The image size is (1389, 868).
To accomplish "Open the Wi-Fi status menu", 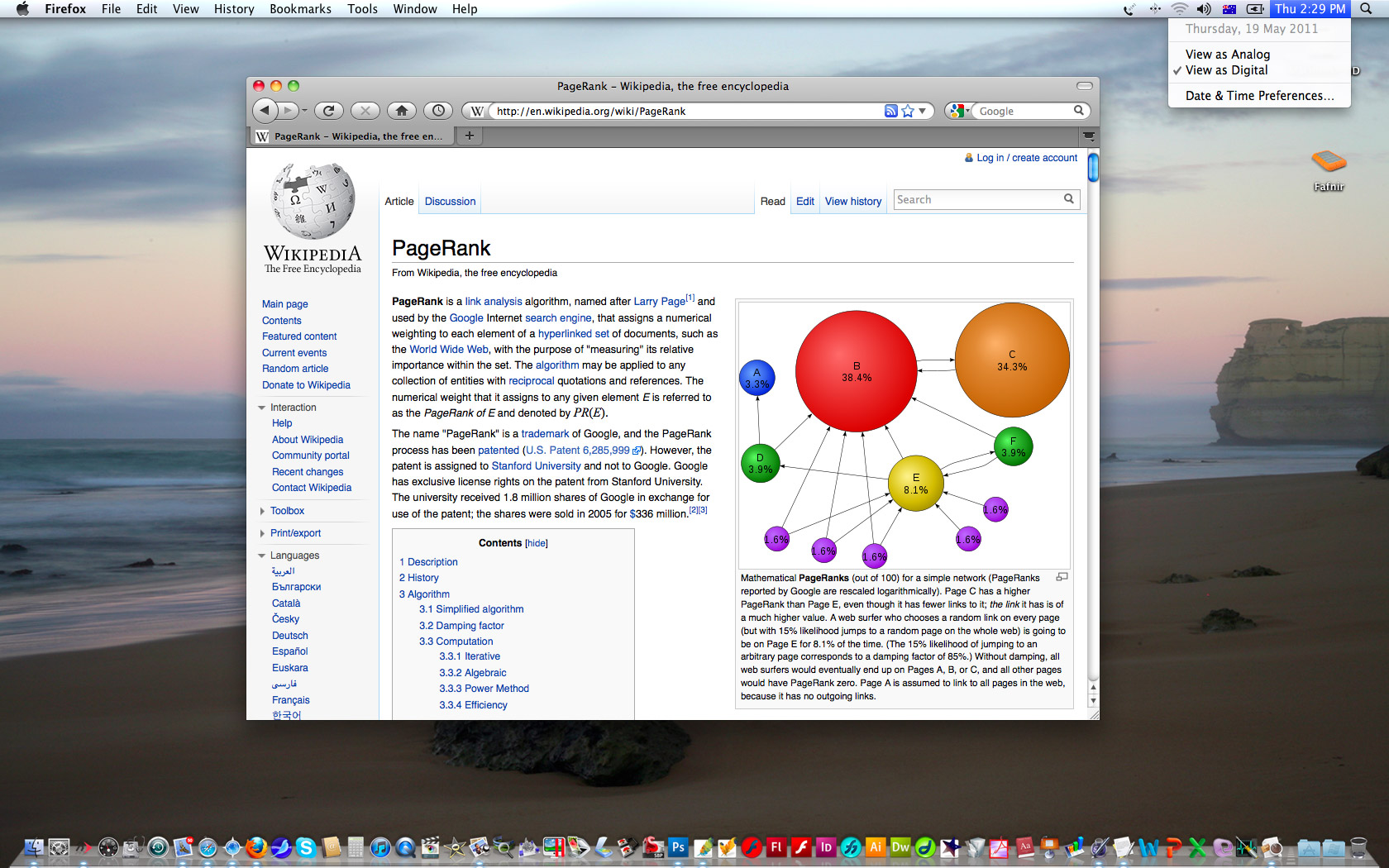I will [x=1180, y=9].
